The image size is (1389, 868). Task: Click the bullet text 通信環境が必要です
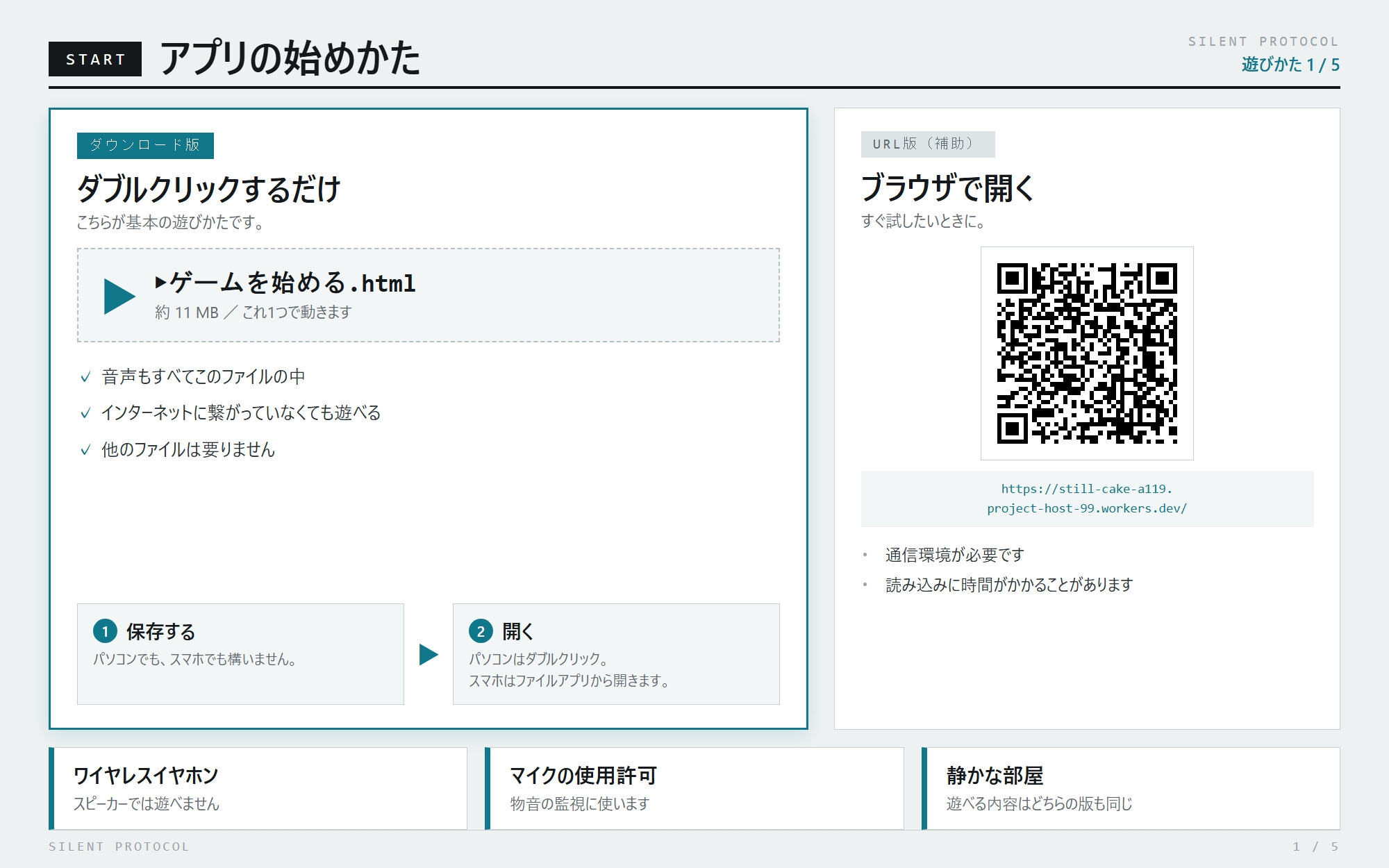pyautogui.click(x=955, y=555)
